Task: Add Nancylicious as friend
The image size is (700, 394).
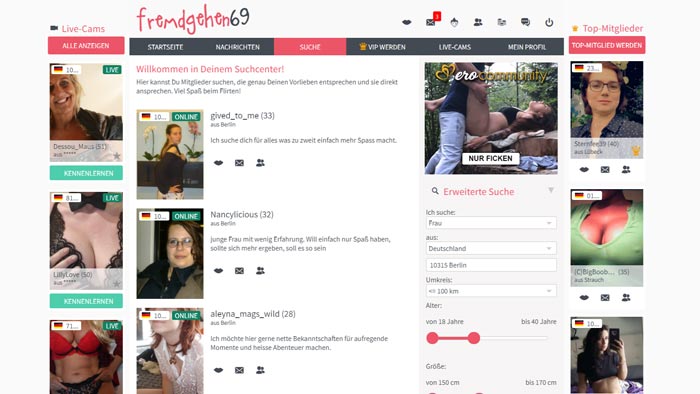Action: [260, 270]
